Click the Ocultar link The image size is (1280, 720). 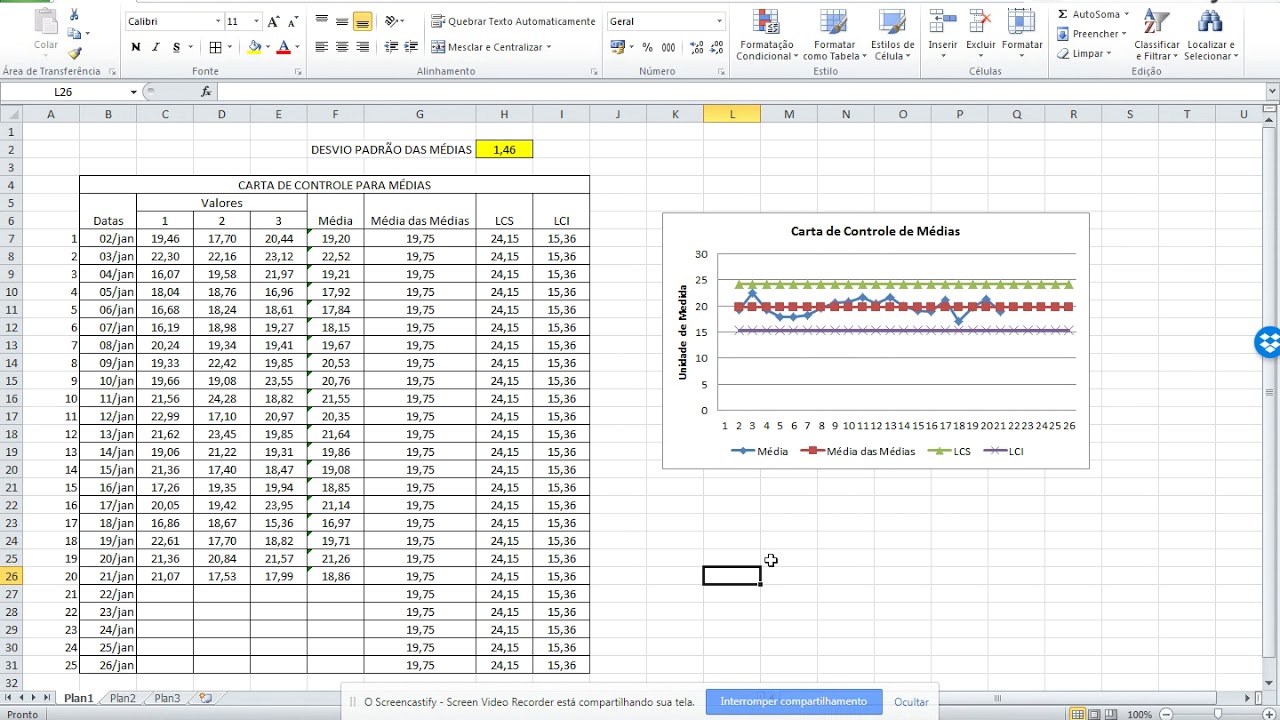911,702
